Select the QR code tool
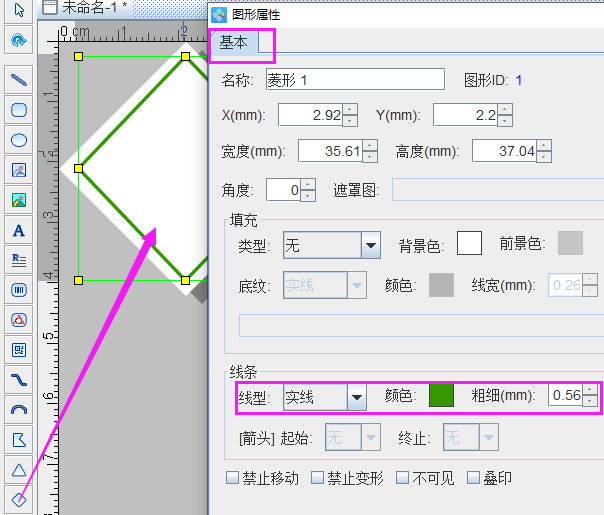 (18, 350)
